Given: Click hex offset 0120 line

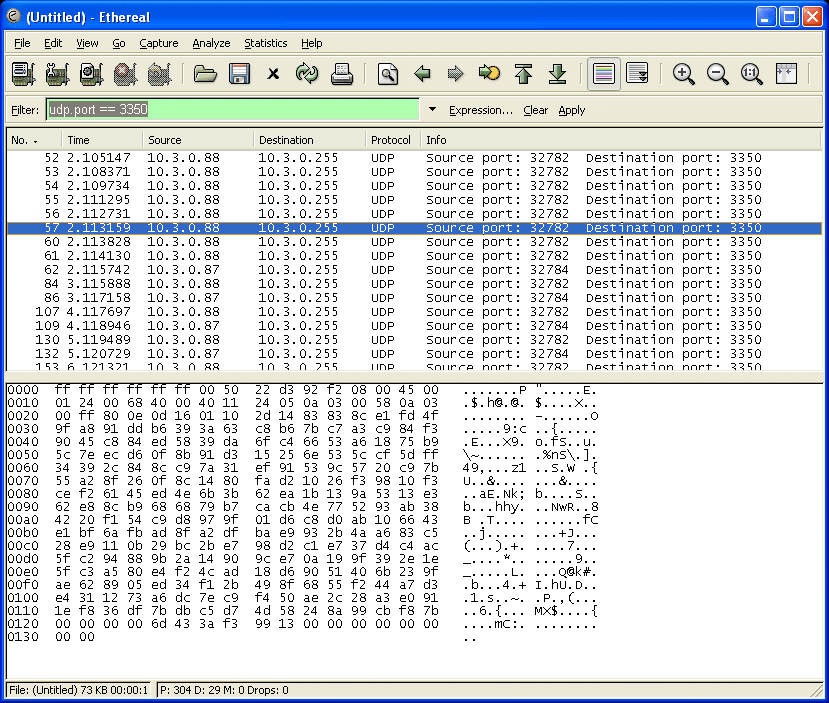Looking at the screenshot, I should (x=302, y=624).
